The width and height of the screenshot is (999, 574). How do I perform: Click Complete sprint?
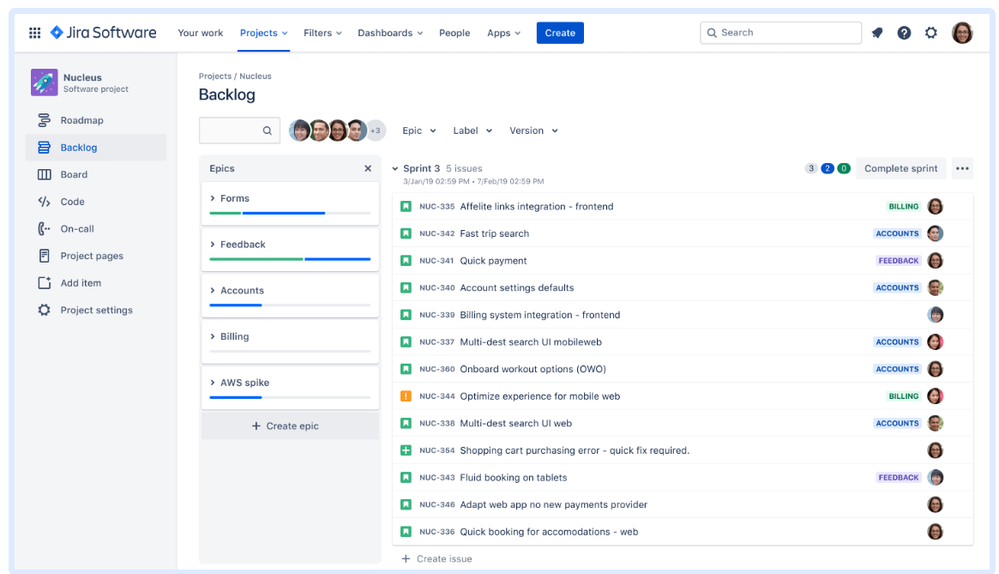(x=900, y=168)
